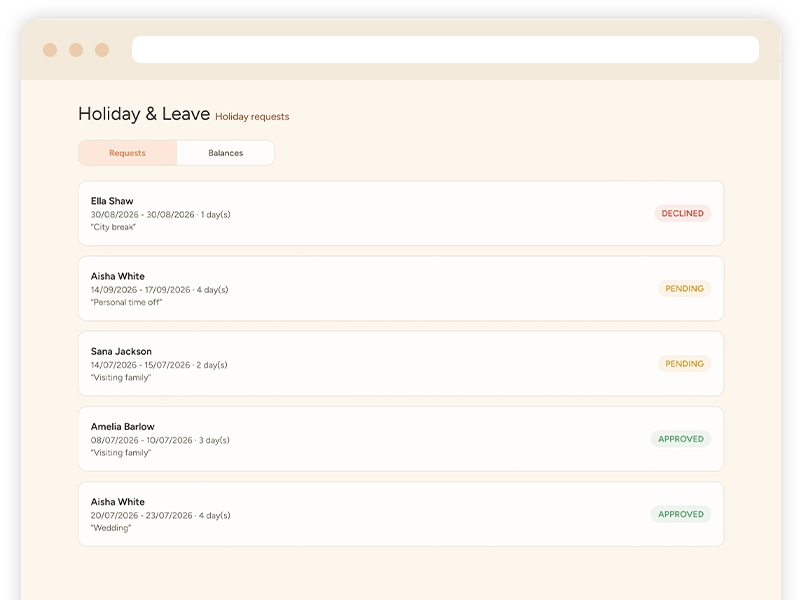Click the date range 08/07/2026 - 10/07/2026

pyautogui.click(x=141, y=440)
